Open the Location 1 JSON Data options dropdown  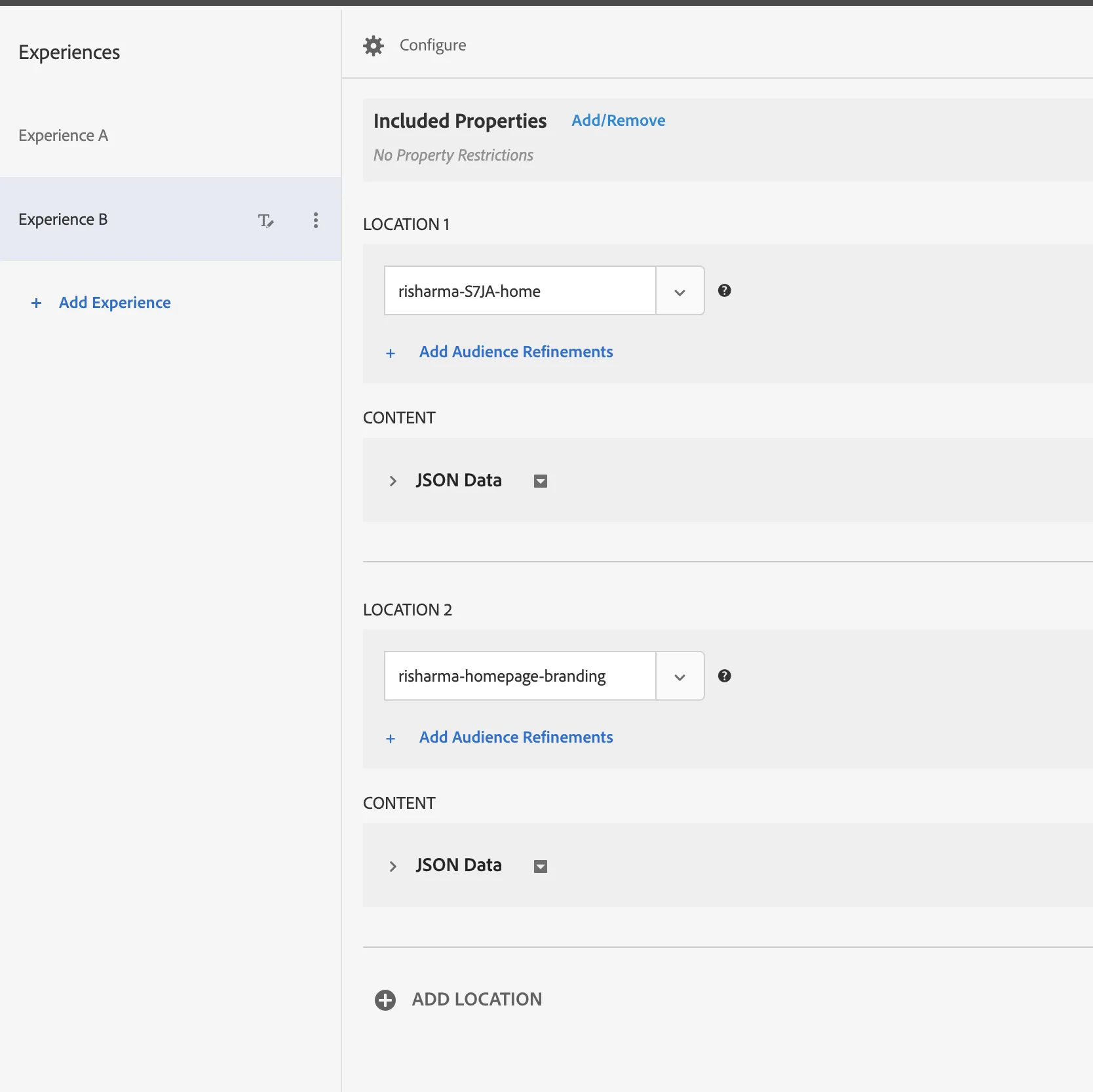(x=541, y=481)
